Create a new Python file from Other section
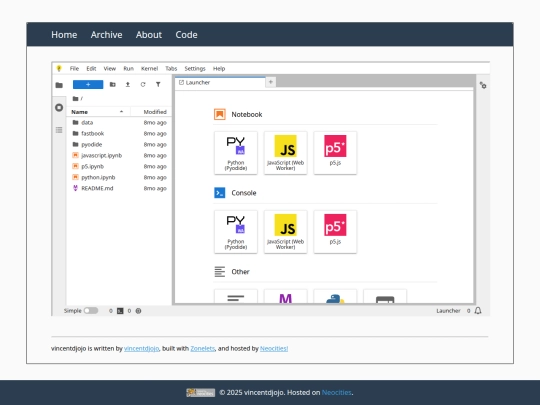This screenshot has width=540, height=405. pos(335,297)
